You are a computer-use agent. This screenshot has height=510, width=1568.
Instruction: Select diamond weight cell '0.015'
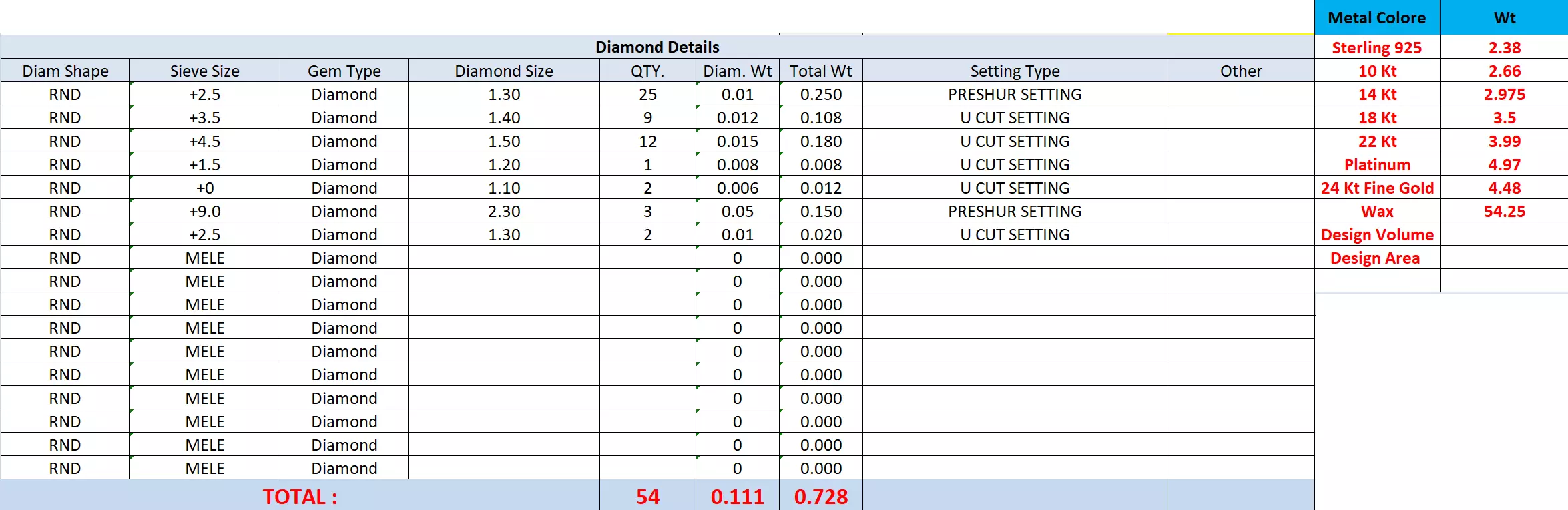pos(738,141)
